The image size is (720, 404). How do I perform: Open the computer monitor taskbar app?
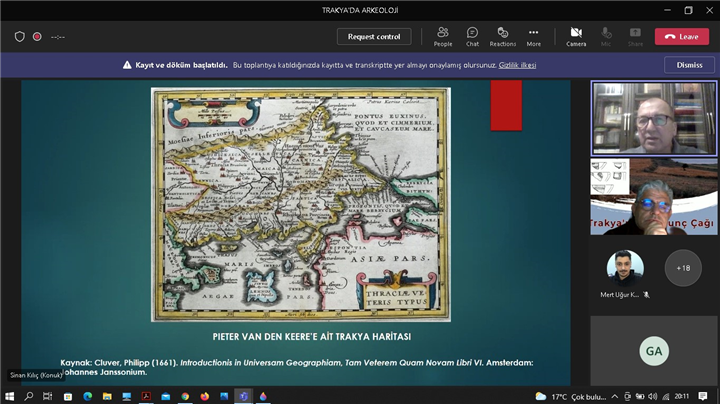click(x=127, y=396)
